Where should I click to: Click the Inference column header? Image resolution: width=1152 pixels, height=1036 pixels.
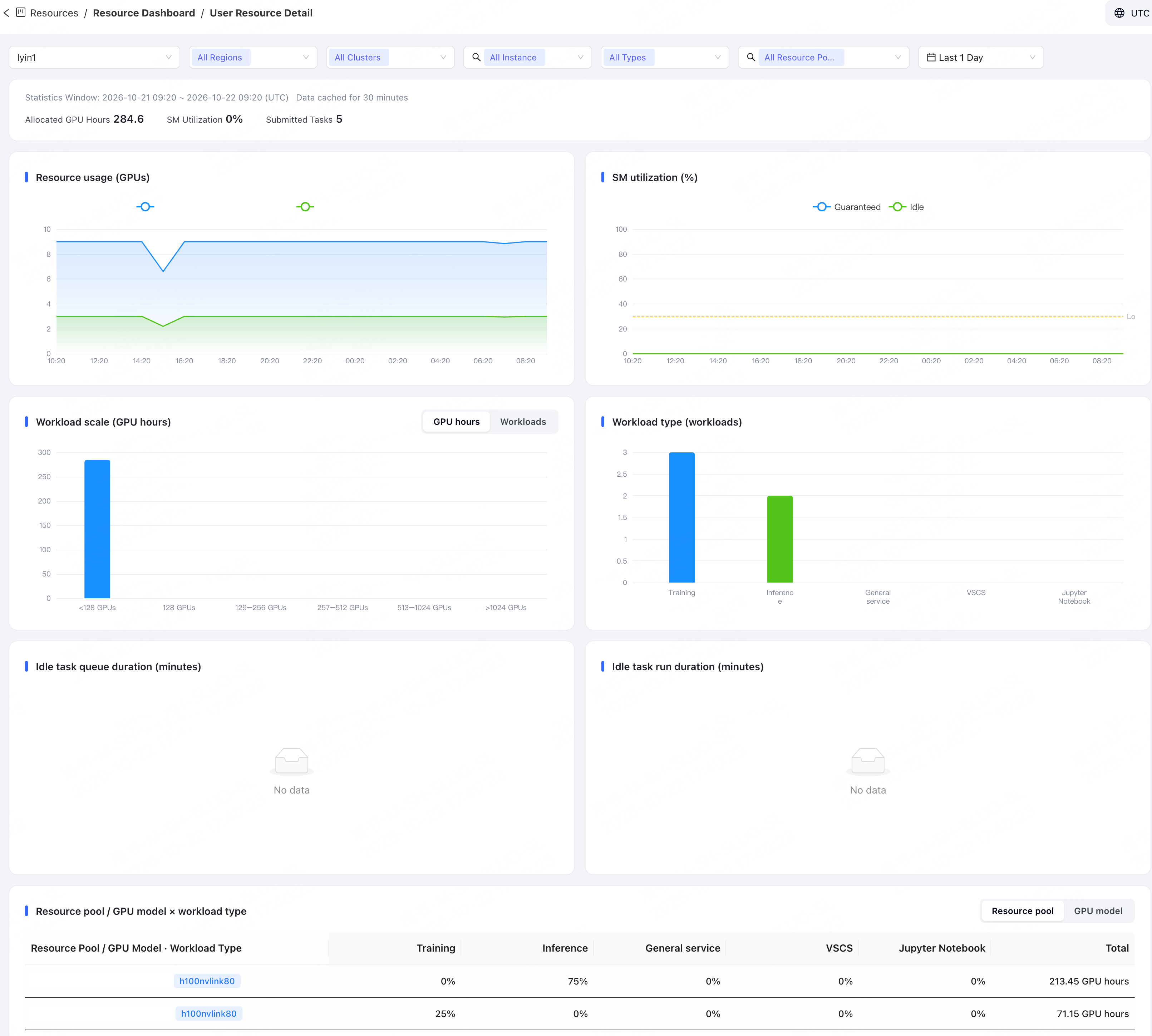[565, 948]
